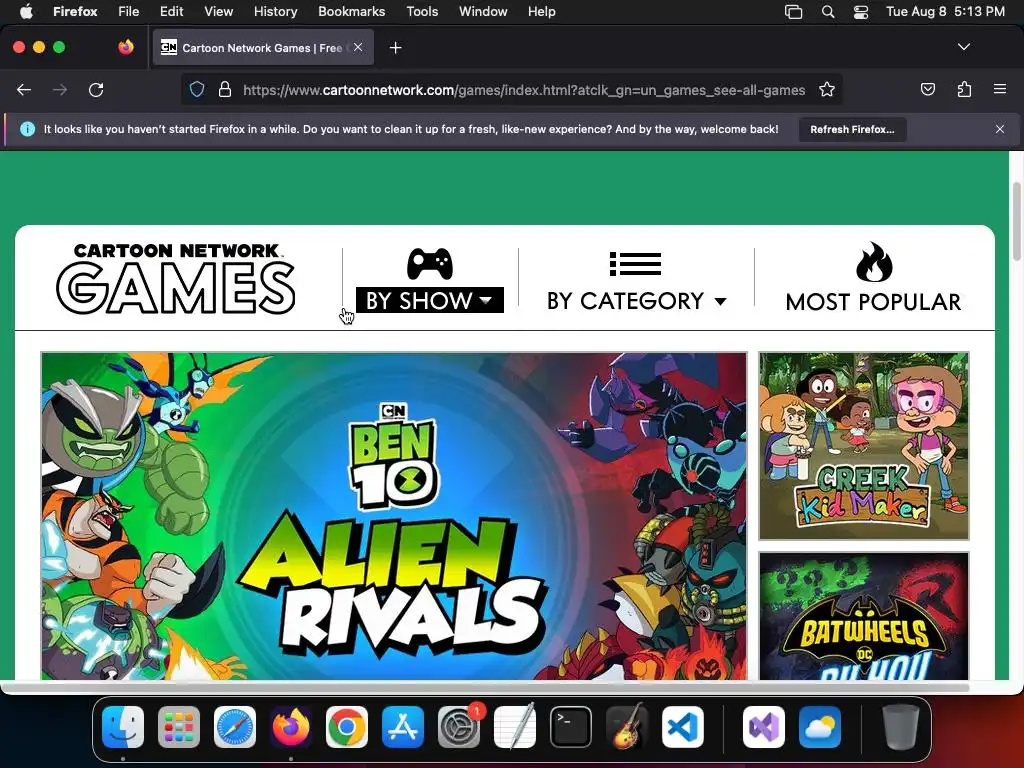Open the Firefox application menu in menu bar
The image size is (1024, 768).
pyautogui.click(x=75, y=11)
